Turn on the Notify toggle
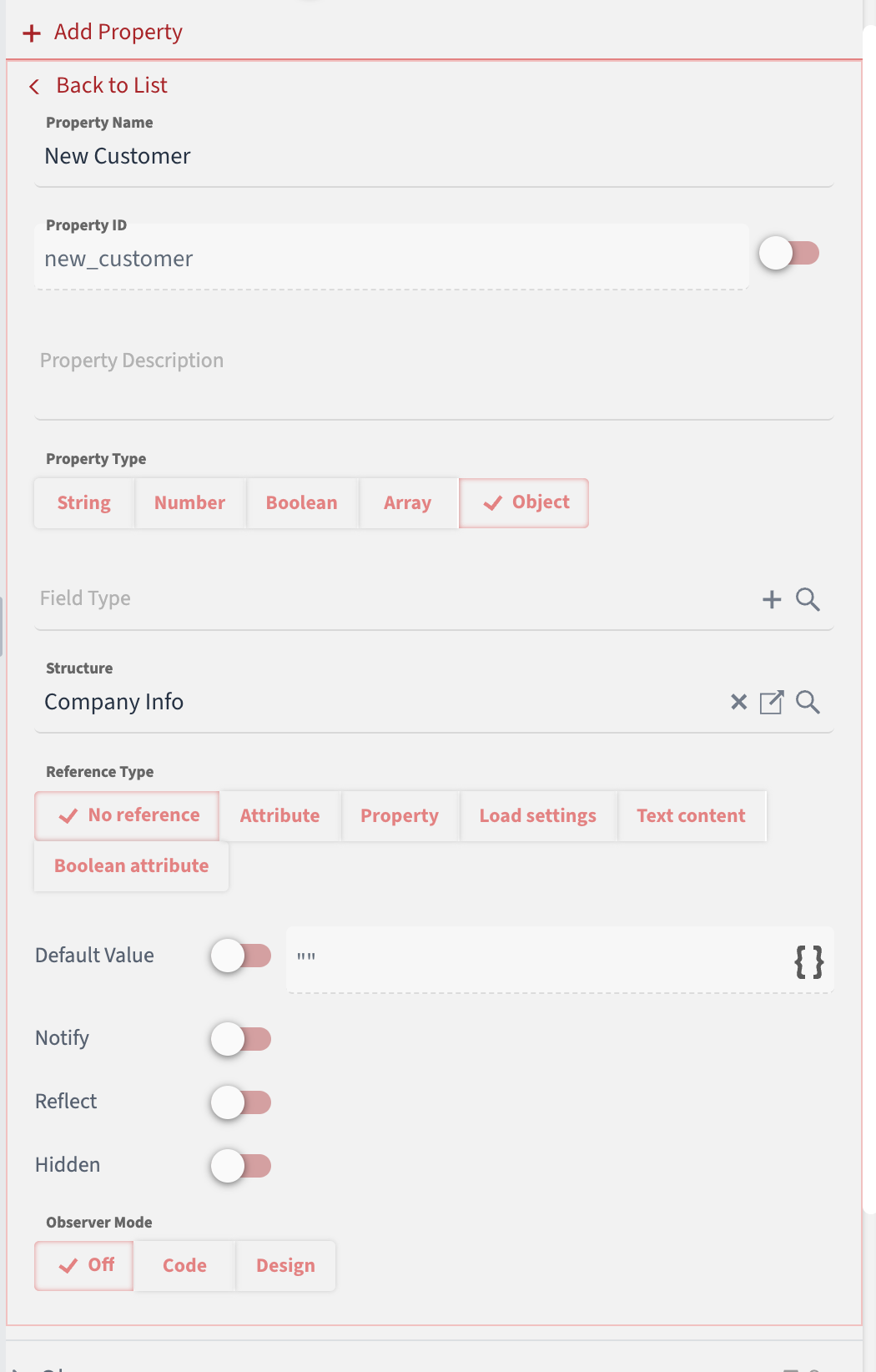The height and width of the screenshot is (1372, 876). pos(241,1039)
